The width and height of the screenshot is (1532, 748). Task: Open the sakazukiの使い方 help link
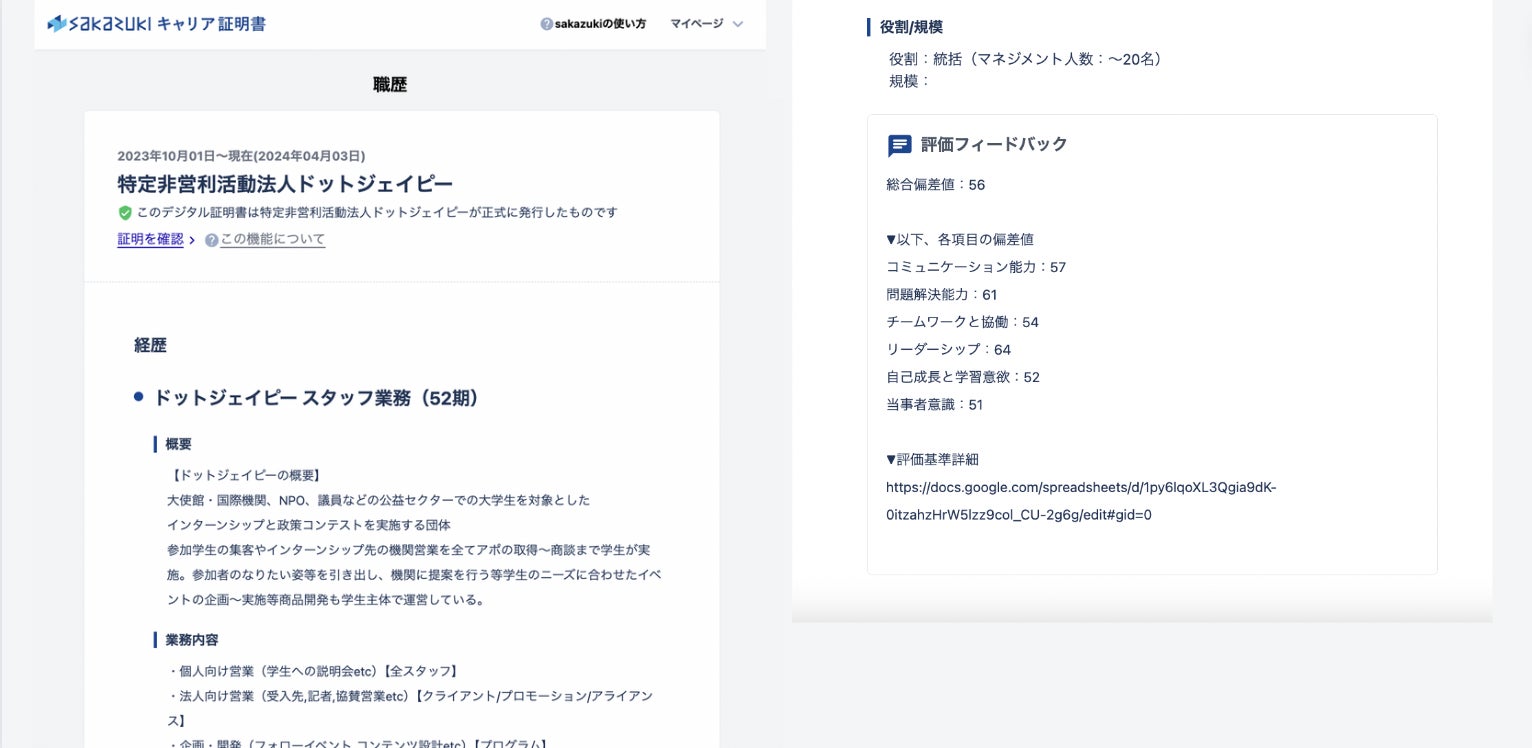[x=600, y=24]
